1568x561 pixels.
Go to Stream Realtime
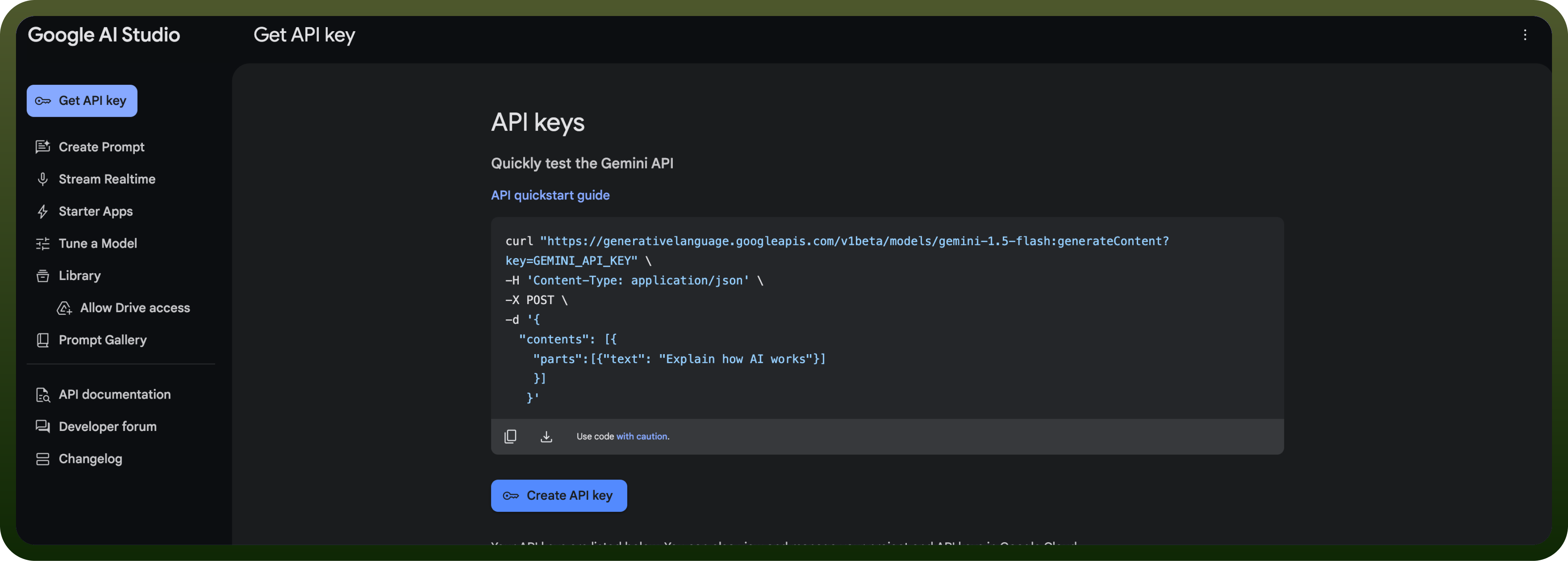107,179
